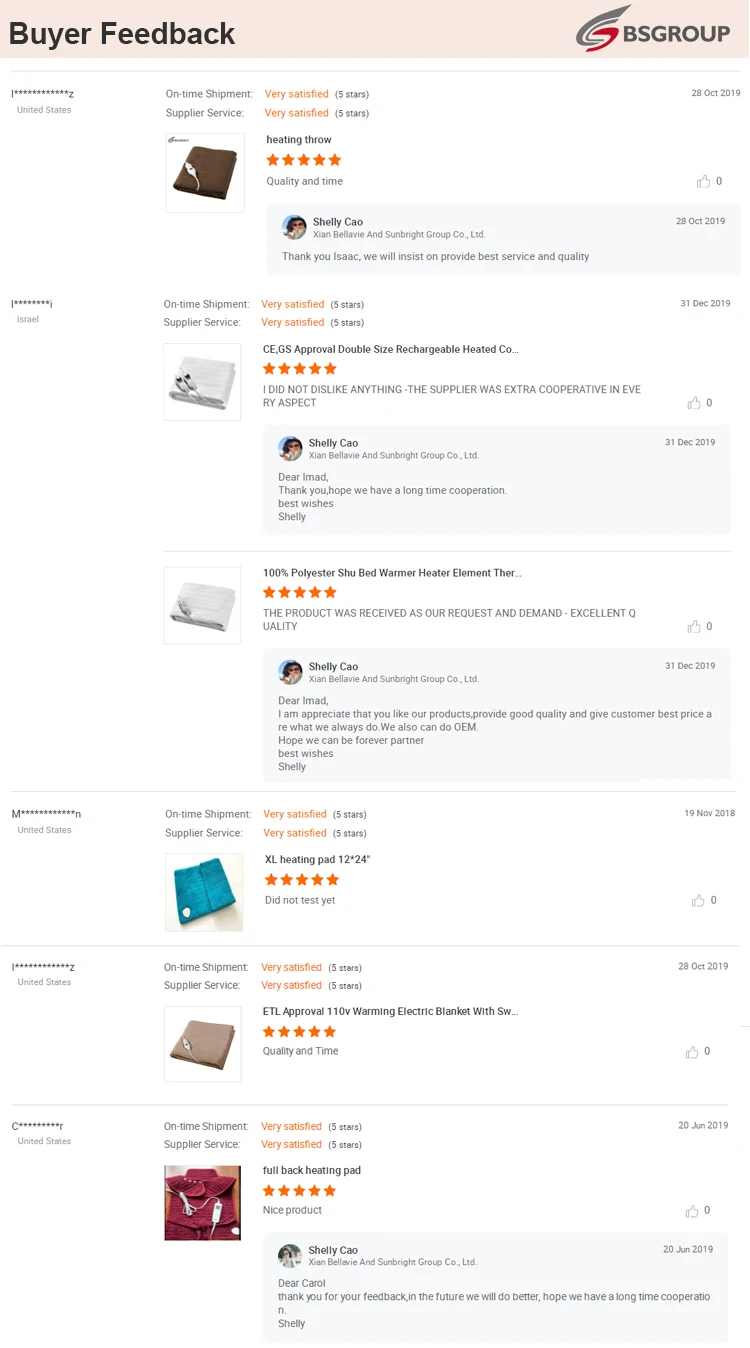Open the ETL Approval blanket thumbnail

(203, 1043)
